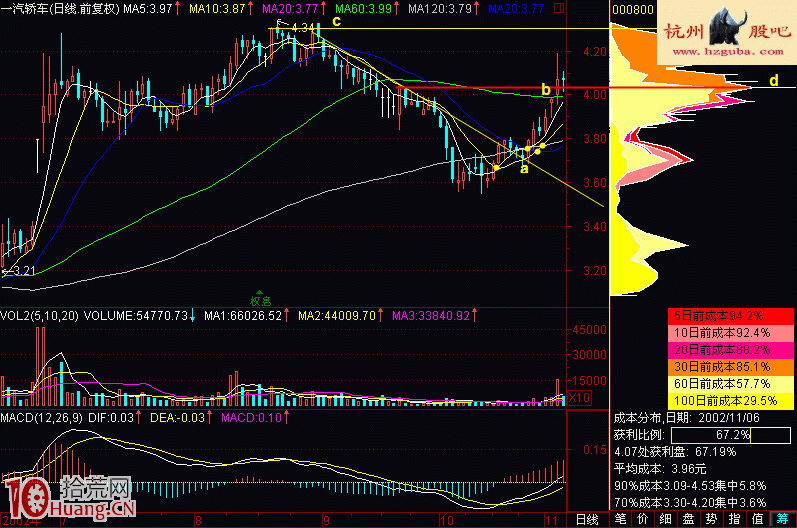The height and width of the screenshot is (528, 797).
Task: Click the month 11 label on time axis
Action: pyautogui.click(x=551, y=520)
